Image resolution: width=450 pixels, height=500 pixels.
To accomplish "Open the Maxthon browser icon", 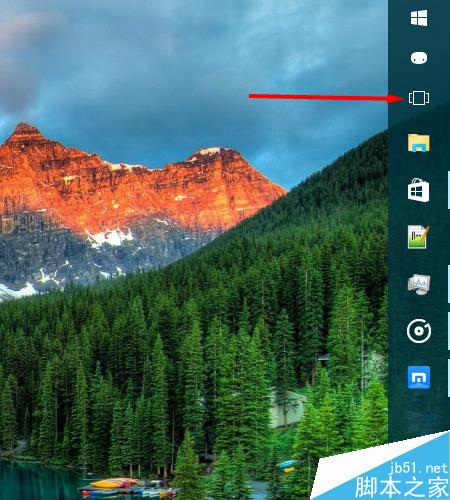I will click(419, 378).
